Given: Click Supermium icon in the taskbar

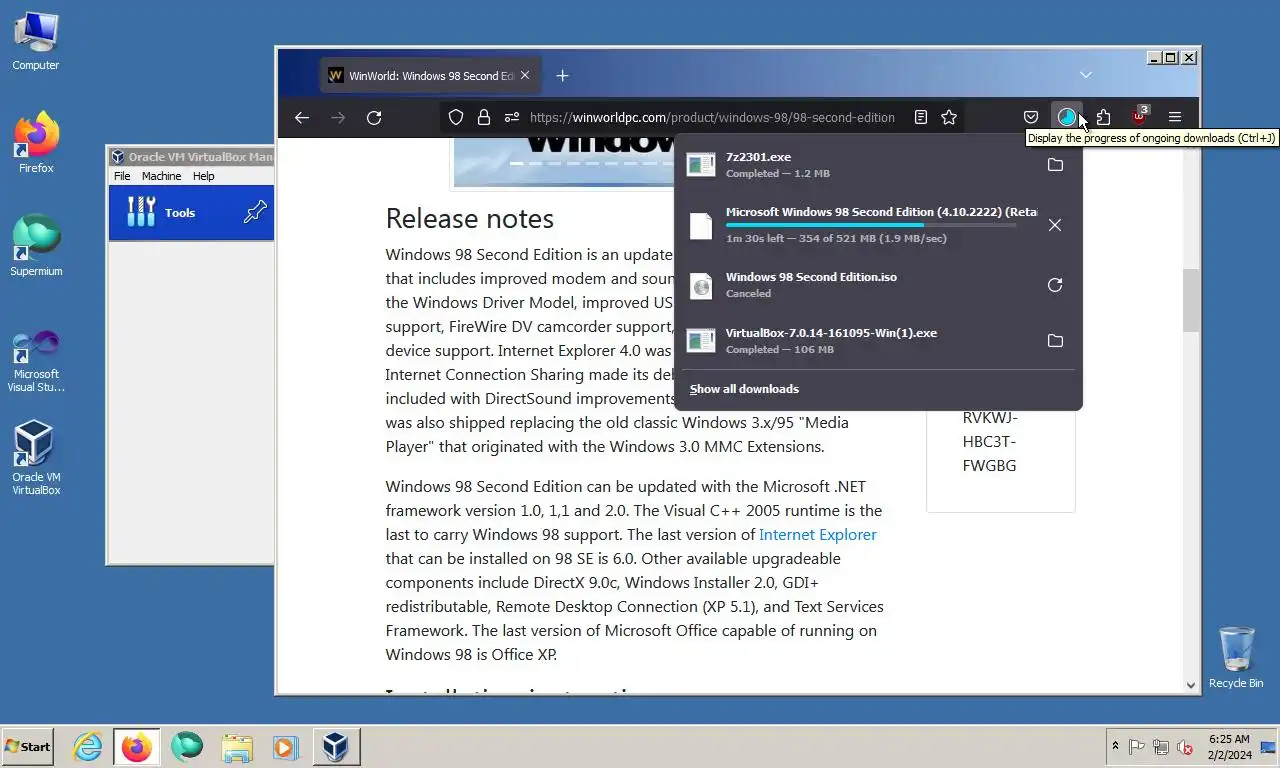Looking at the screenshot, I should (187, 746).
